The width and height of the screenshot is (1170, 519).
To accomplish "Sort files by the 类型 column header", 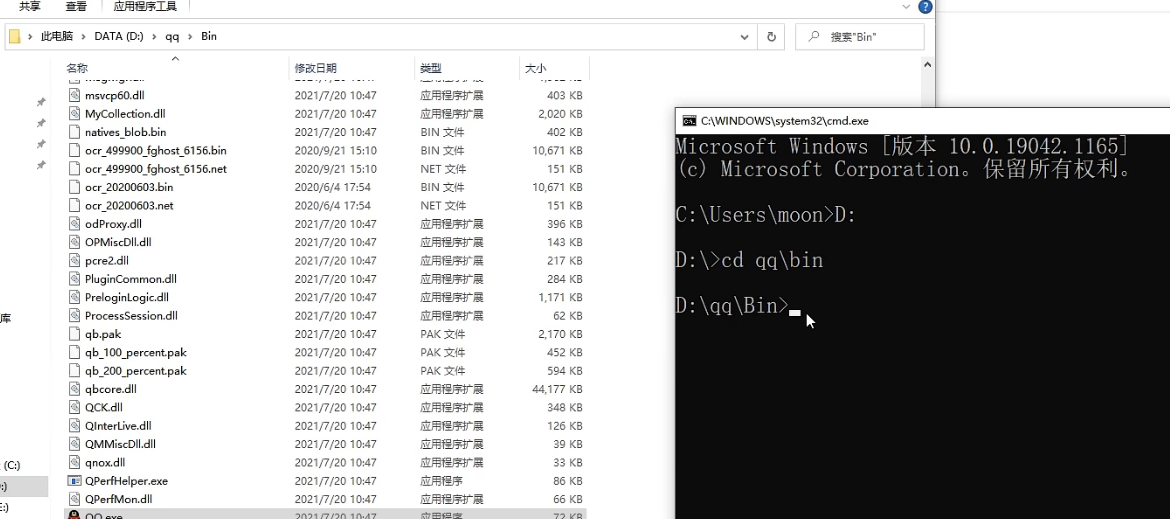I will pyautogui.click(x=431, y=68).
